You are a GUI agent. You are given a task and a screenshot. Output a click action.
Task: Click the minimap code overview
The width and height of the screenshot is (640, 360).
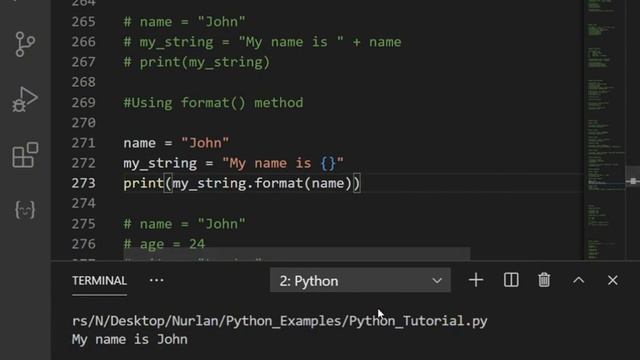coord(605,130)
